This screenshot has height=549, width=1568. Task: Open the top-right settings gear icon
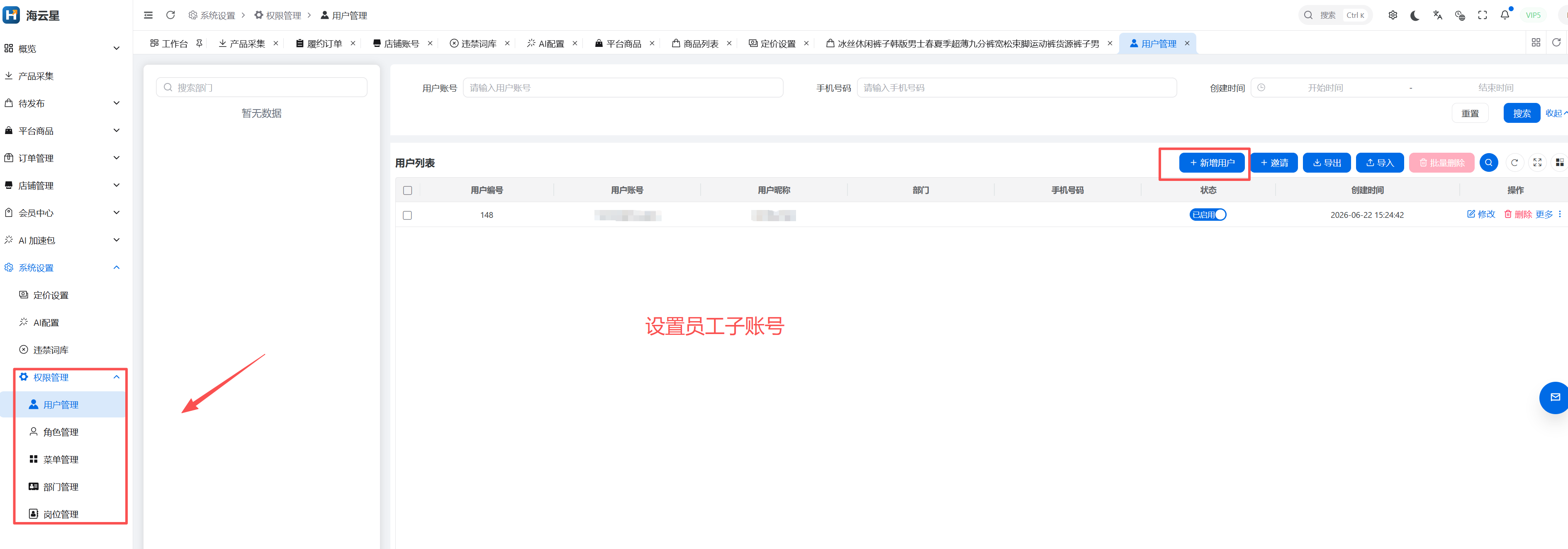1393,15
